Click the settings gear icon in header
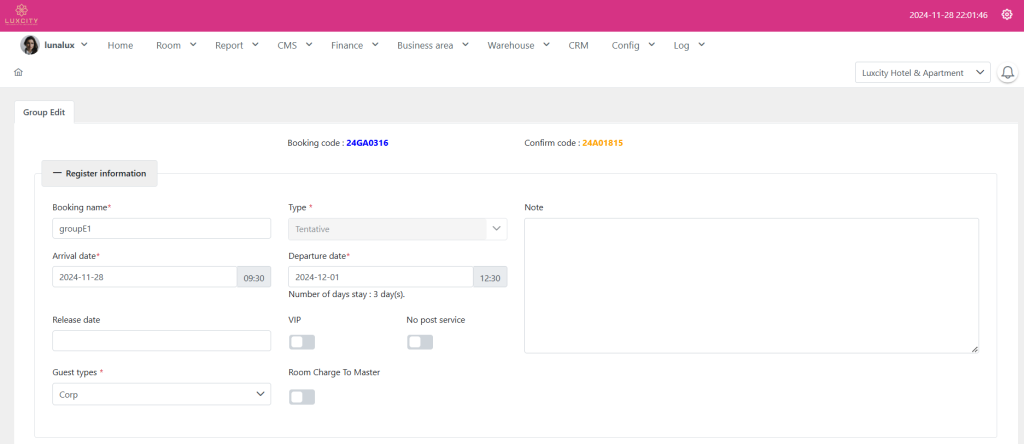1024x444 pixels. (x=1006, y=15)
